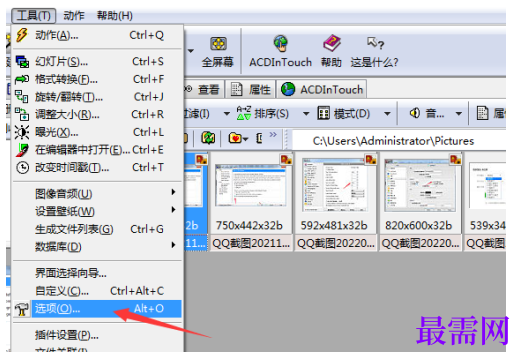The width and height of the screenshot is (528, 362).
Task: Click the green arrow format convert icon
Action: 22,79
